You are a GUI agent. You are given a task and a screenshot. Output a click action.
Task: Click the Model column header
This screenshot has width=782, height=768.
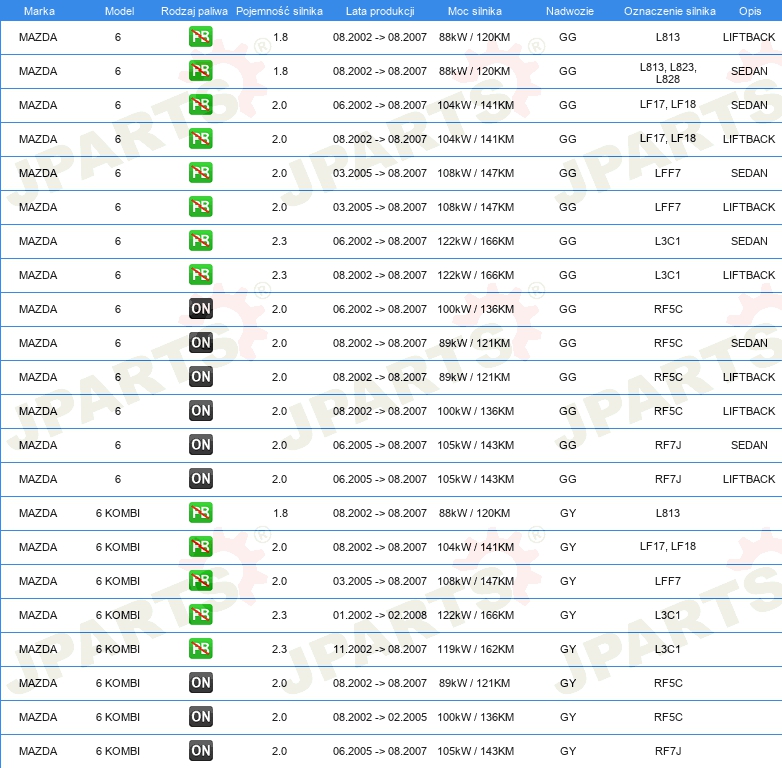tap(119, 11)
